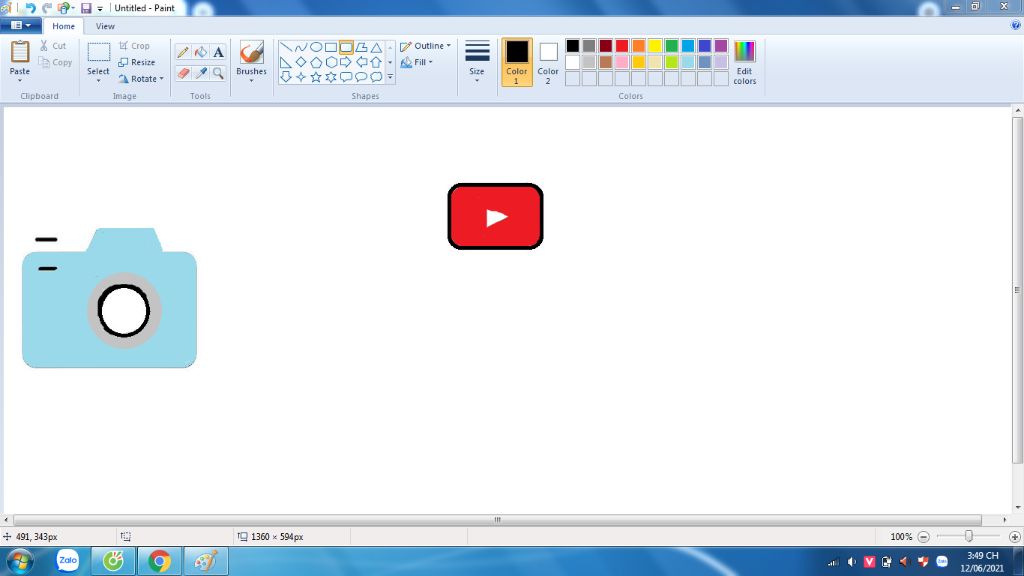Activate Color 2 background selector
This screenshot has width=1024, height=576.
coord(548,62)
